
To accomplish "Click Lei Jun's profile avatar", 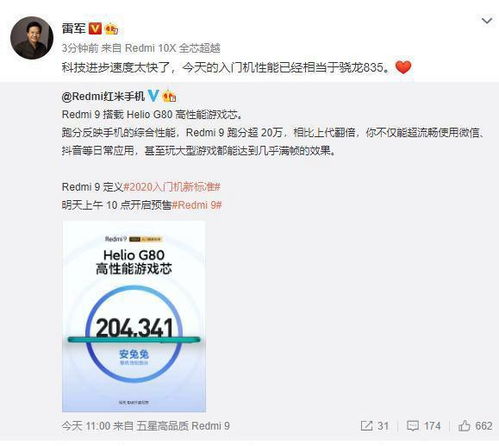I will pos(32,38).
